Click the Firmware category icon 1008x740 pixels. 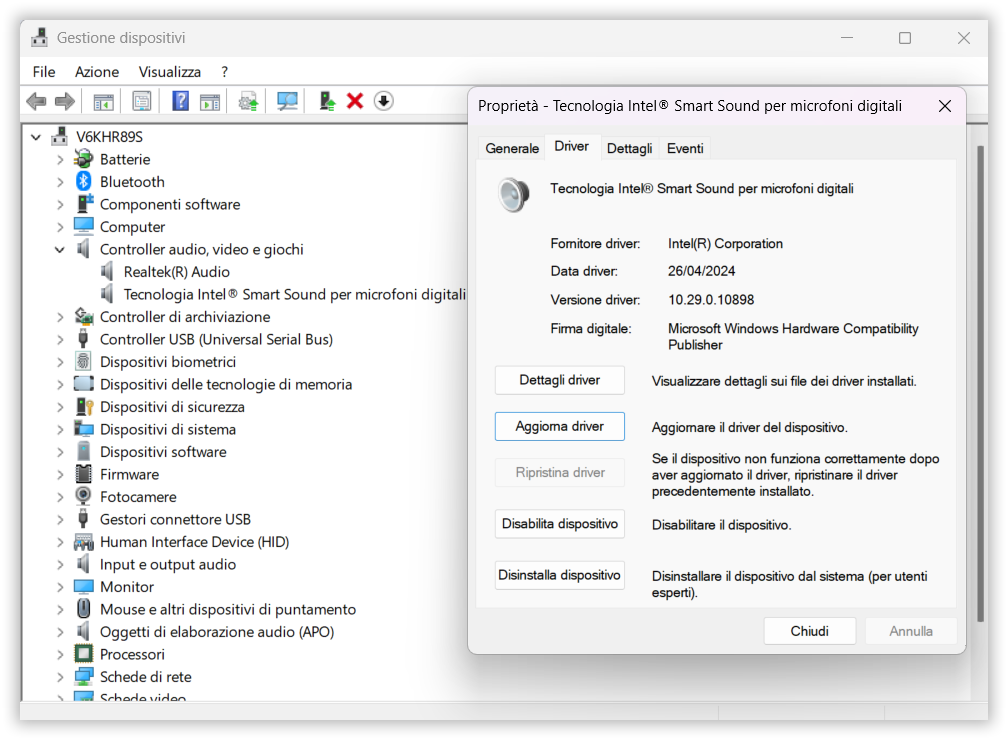click(x=84, y=474)
